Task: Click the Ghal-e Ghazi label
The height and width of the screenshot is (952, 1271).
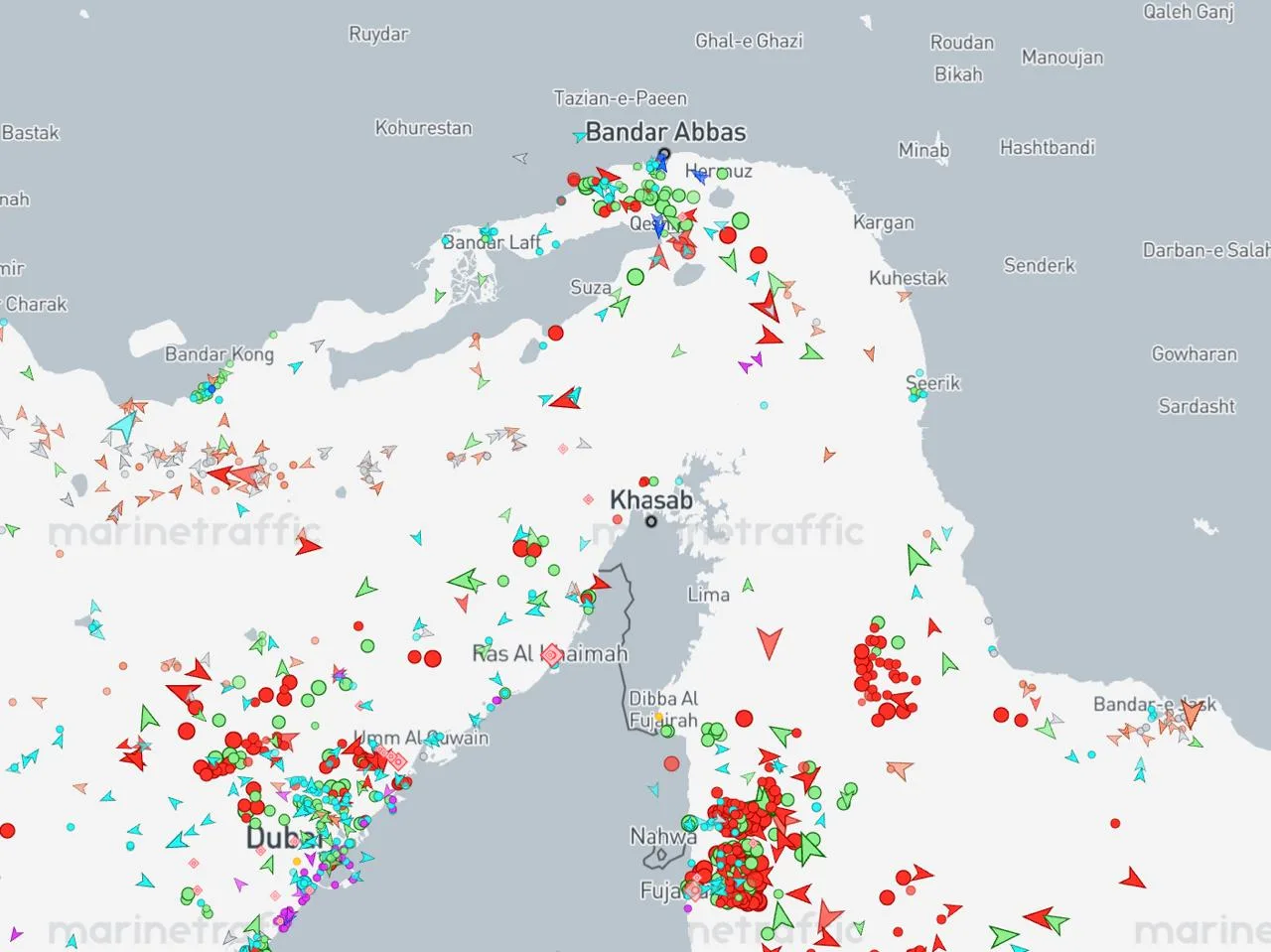Action: click(x=750, y=41)
